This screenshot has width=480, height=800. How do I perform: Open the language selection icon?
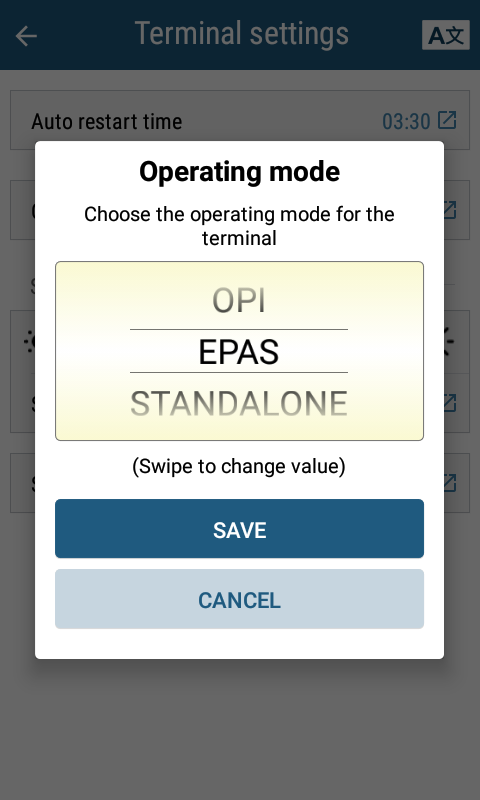446,35
